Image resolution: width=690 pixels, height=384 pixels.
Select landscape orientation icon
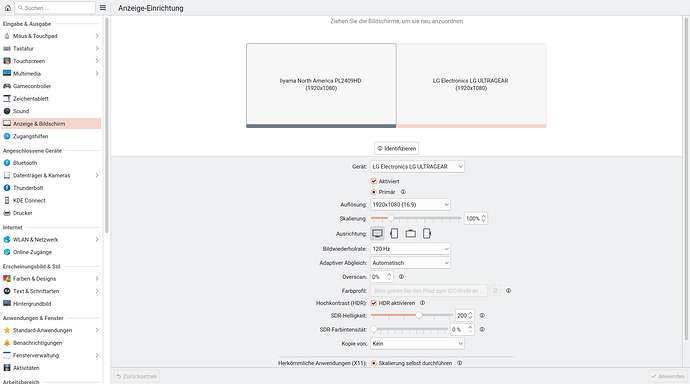[x=377, y=234]
